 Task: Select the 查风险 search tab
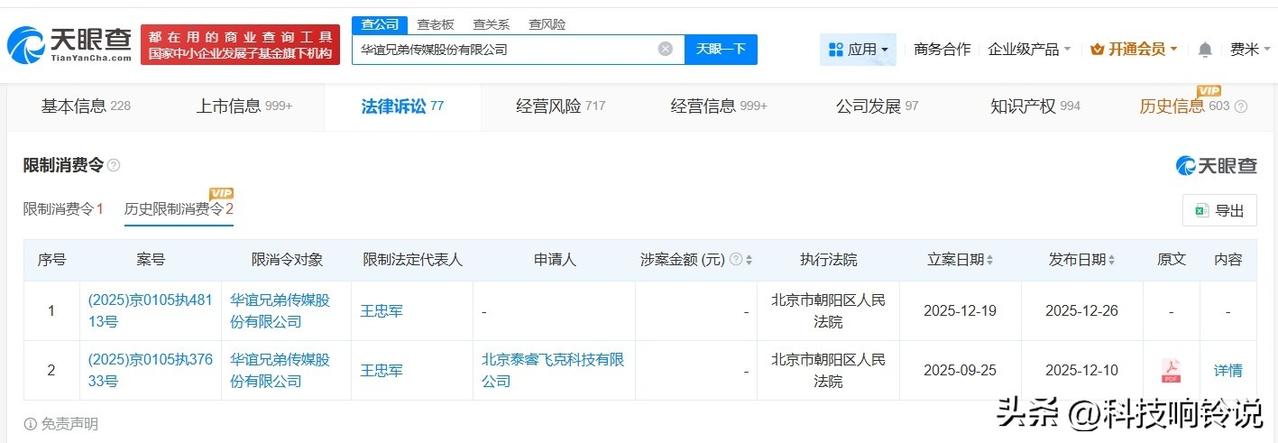point(547,24)
